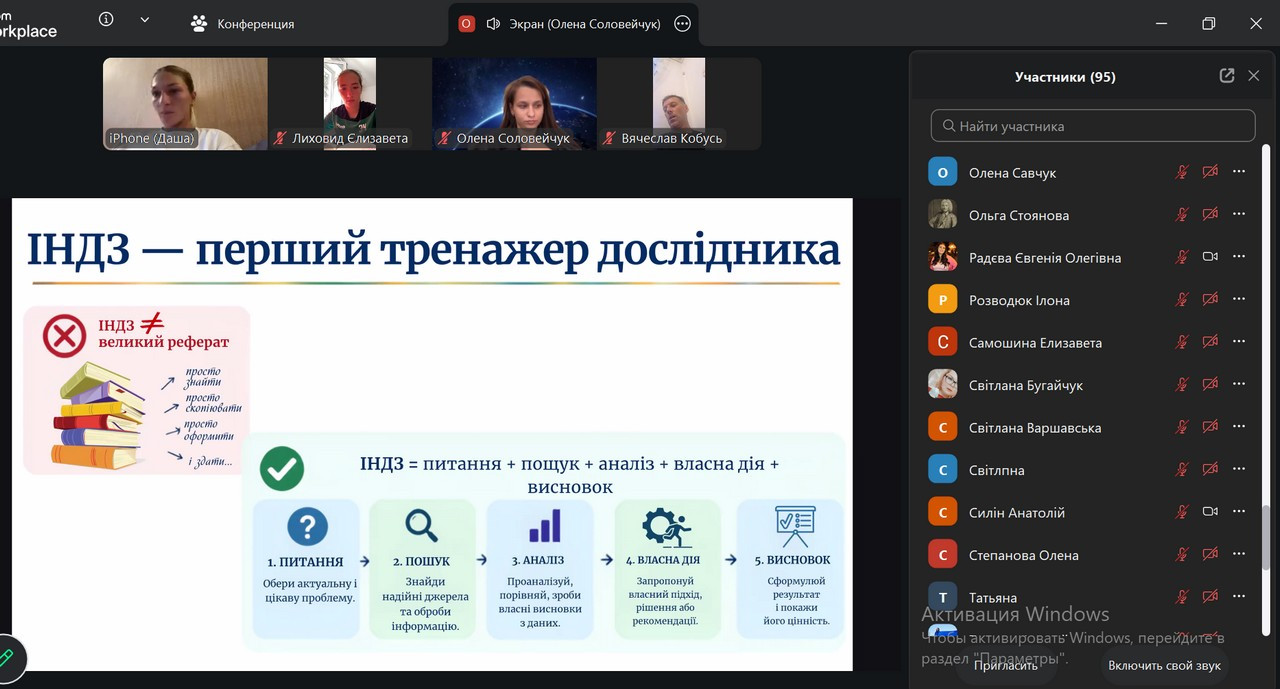Click muted microphone icon for Степанова Олена

1182,554
